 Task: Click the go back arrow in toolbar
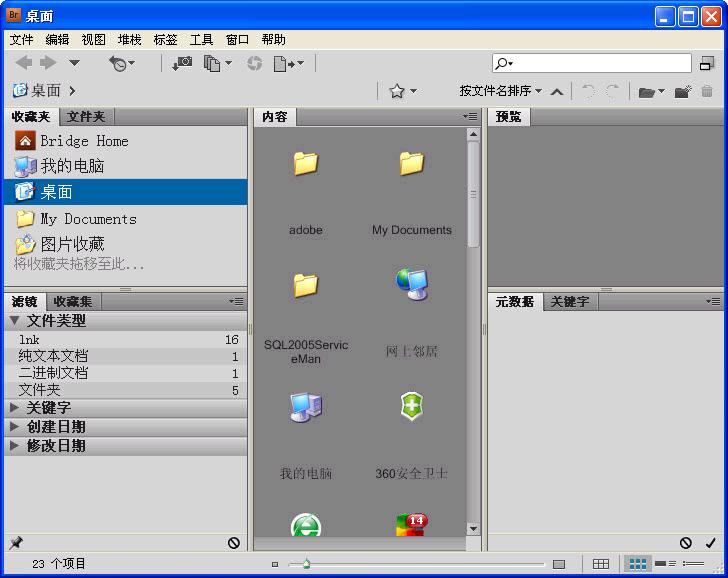23,63
